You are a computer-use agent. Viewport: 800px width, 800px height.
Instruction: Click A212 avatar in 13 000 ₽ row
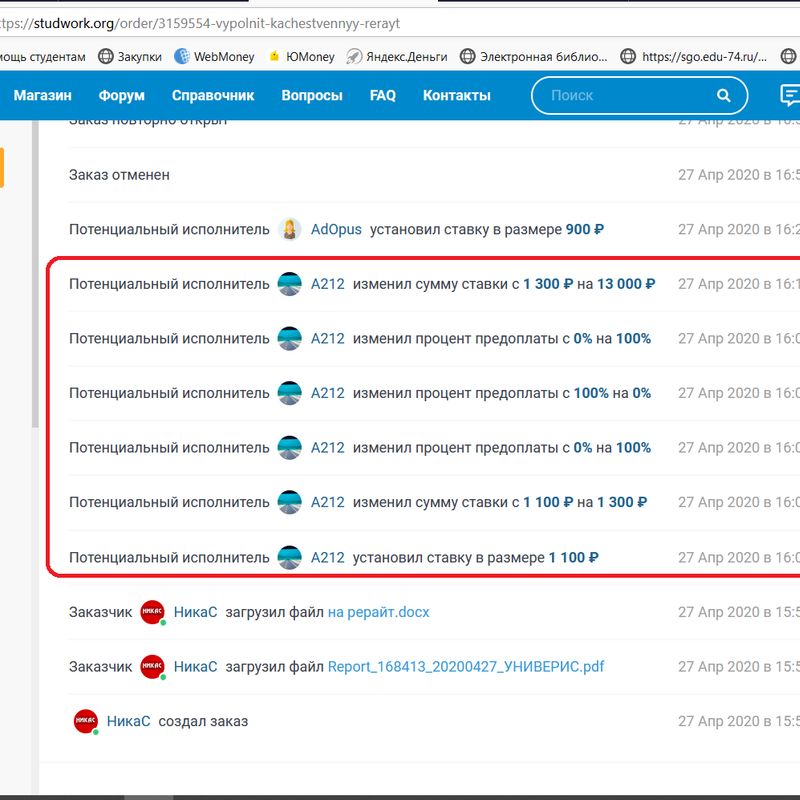[290, 284]
